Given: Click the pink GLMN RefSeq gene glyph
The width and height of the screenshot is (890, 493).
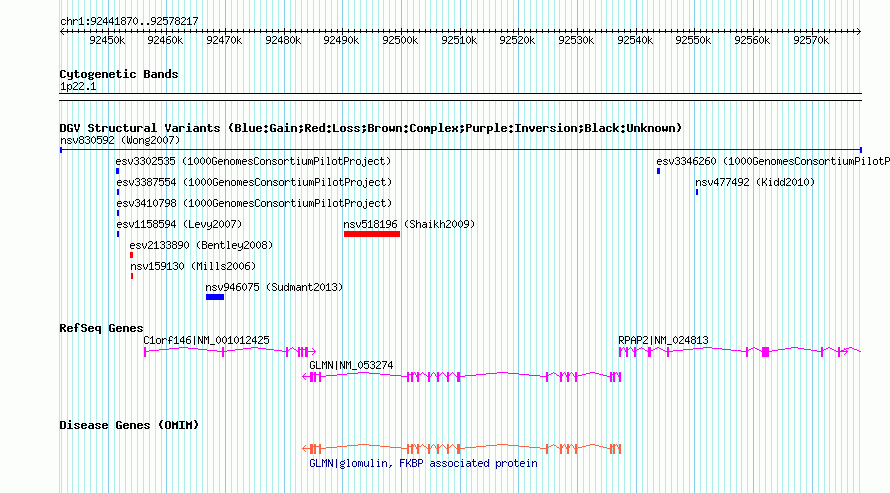Looking at the screenshot, I should pyautogui.click(x=462, y=377).
